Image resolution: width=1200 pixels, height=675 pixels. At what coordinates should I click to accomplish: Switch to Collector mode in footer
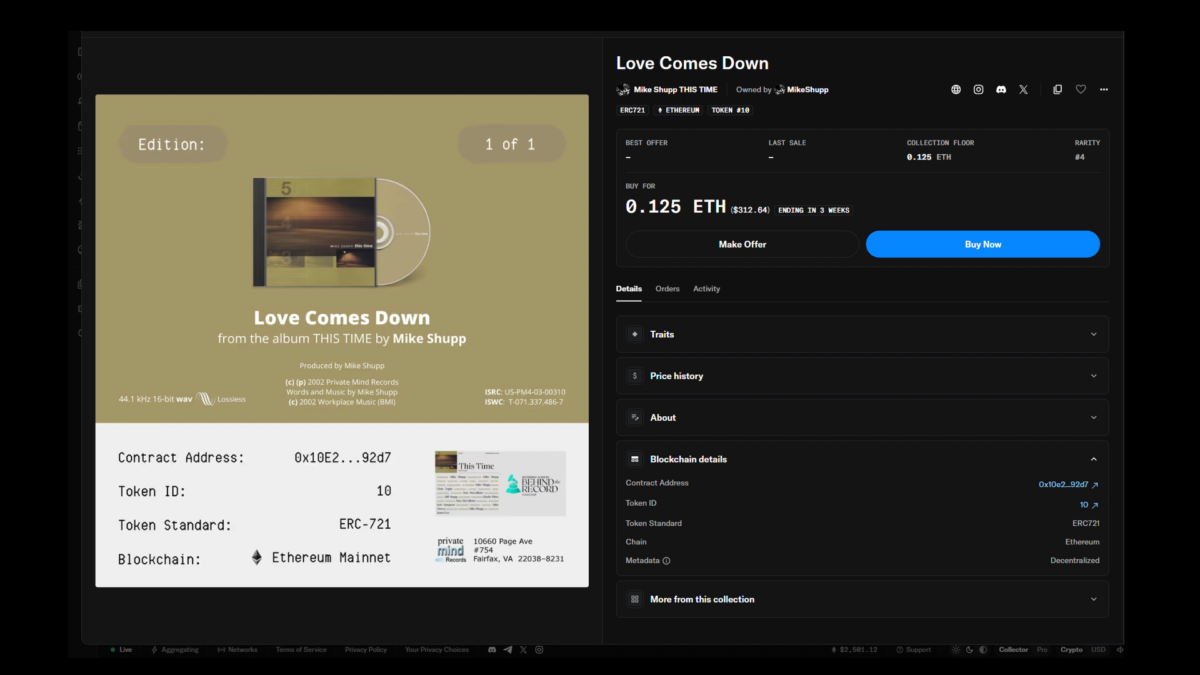click(x=1013, y=650)
